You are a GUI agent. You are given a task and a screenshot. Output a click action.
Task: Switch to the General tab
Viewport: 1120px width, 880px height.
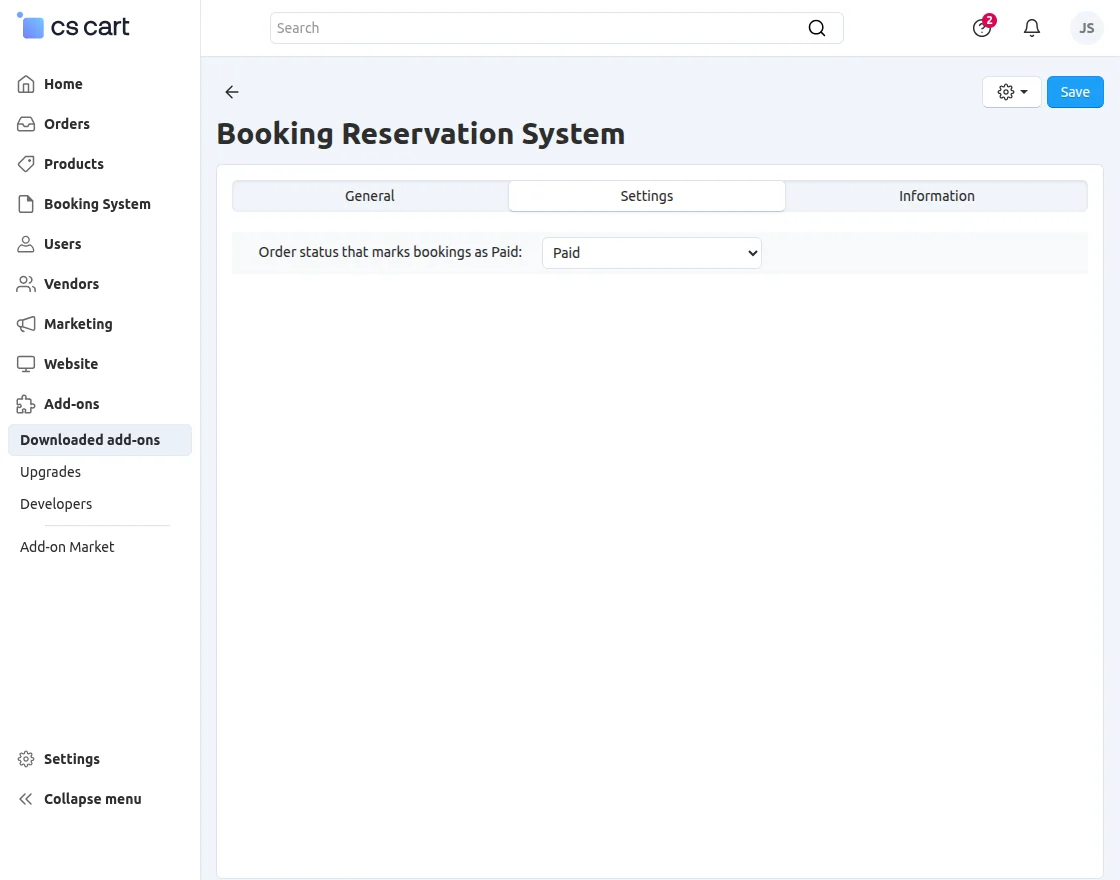(369, 196)
